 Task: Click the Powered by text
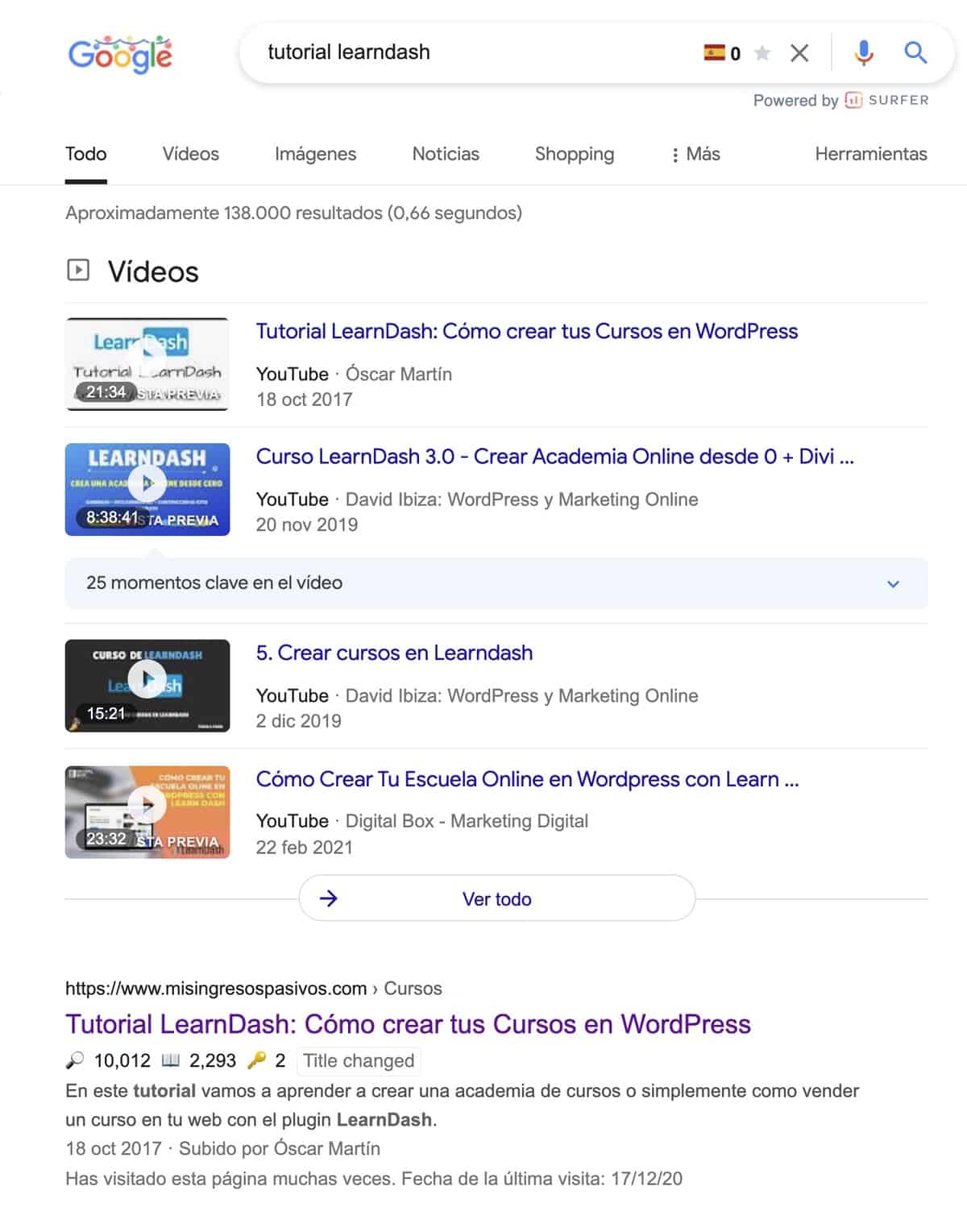[x=796, y=101]
